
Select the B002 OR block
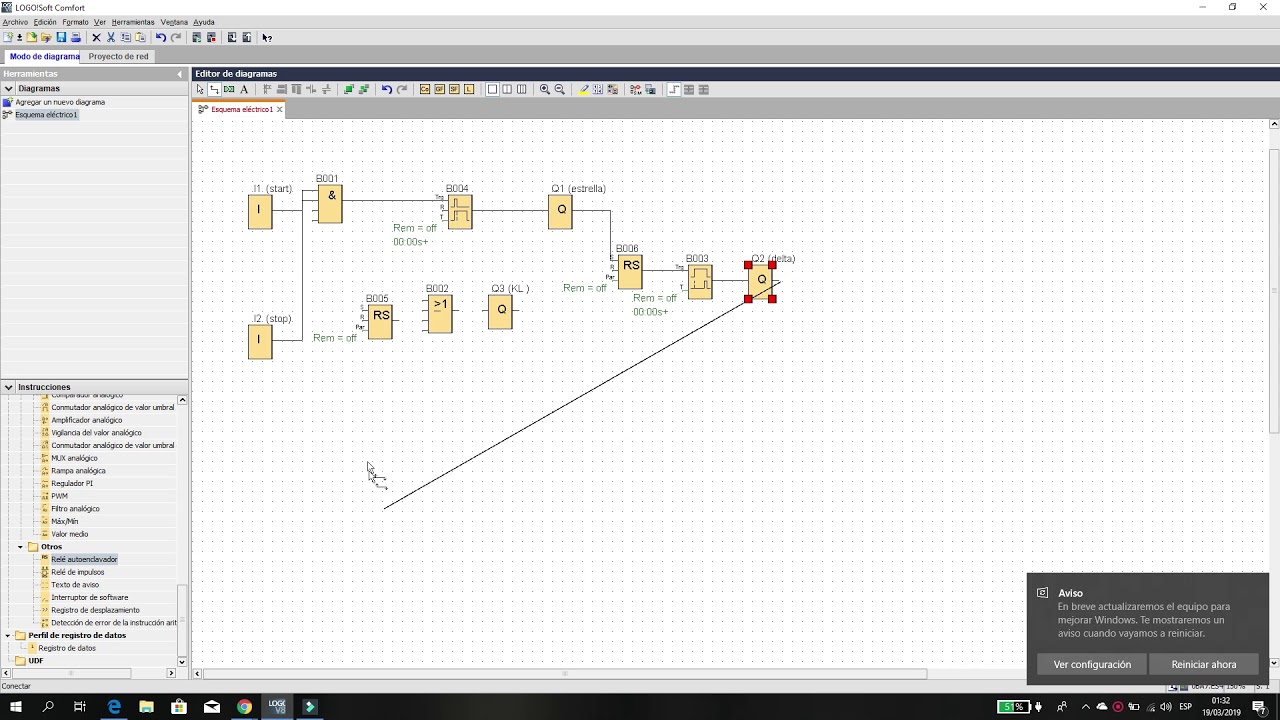(x=440, y=314)
